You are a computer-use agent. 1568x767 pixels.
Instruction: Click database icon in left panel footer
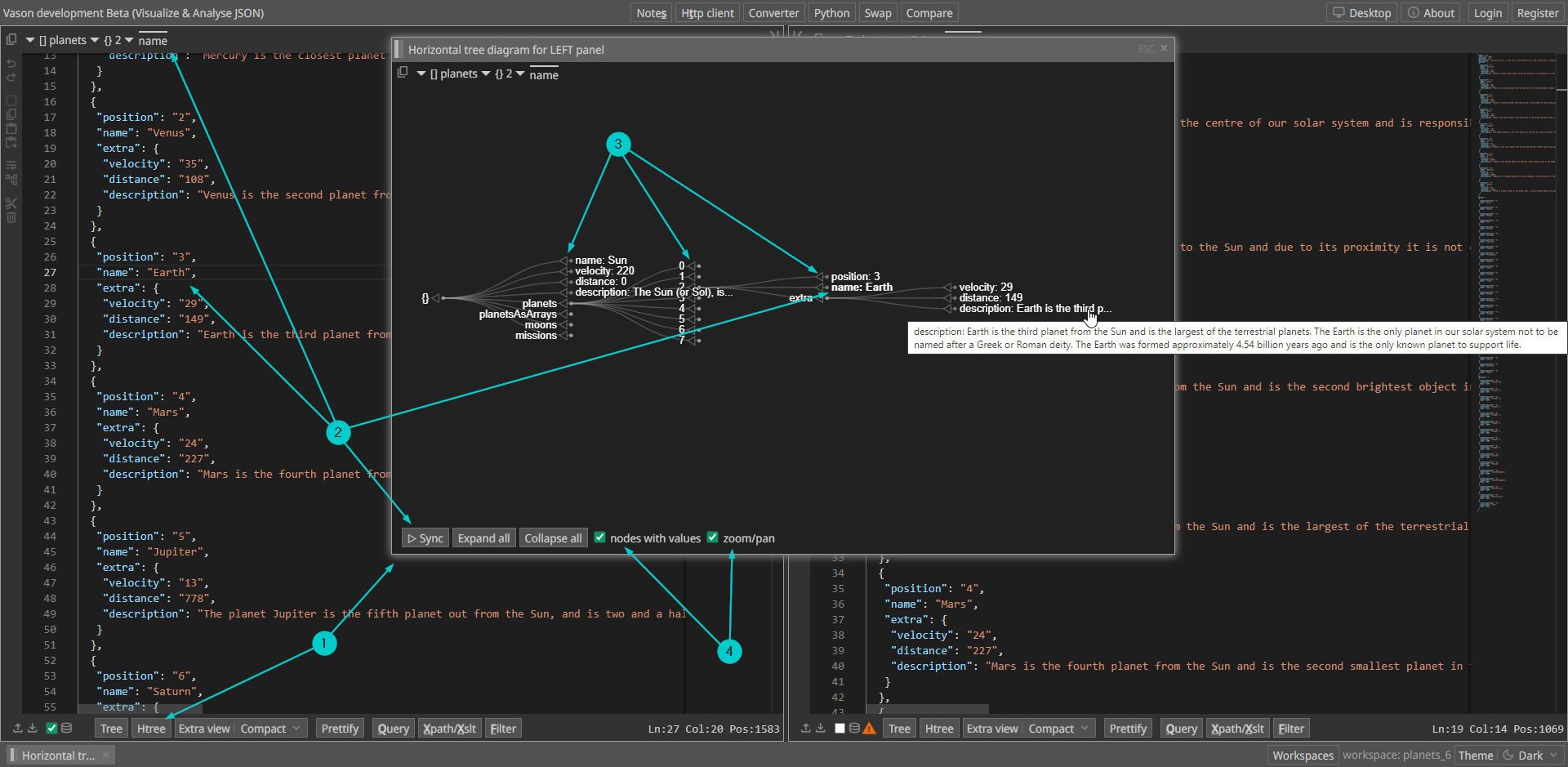tap(67, 728)
